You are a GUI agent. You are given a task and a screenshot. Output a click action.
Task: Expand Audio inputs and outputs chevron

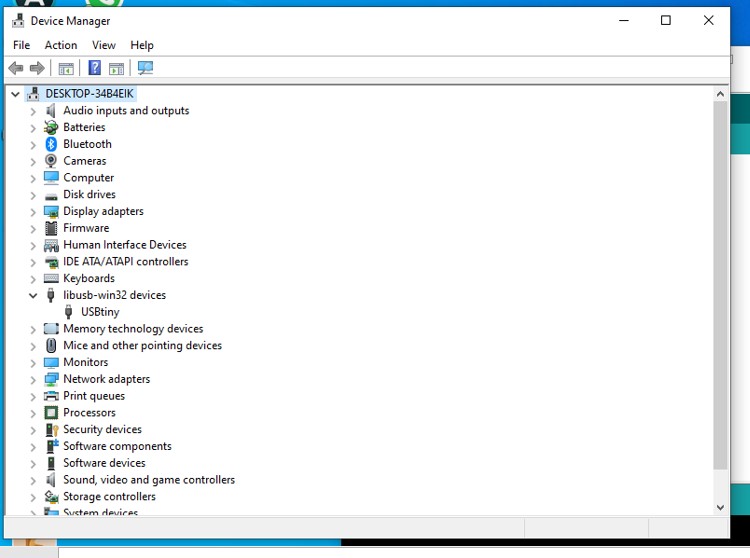(33, 111)
